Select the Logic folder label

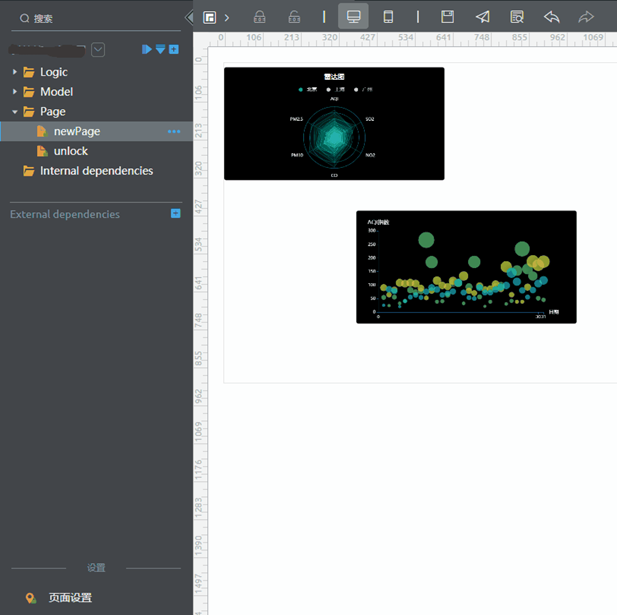point(54,72)
